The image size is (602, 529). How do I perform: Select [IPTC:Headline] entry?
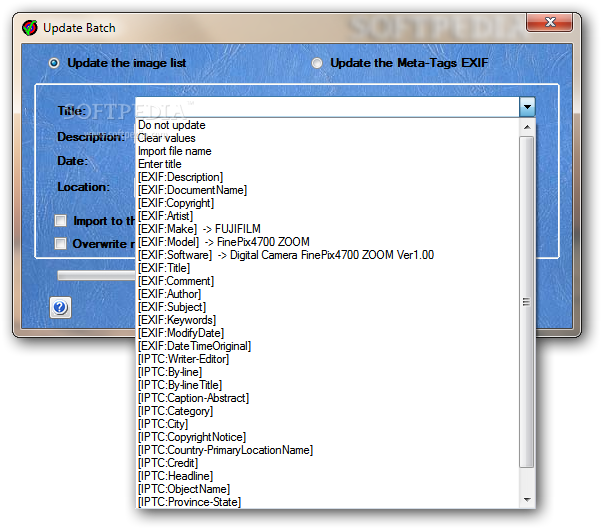(x=328, y=476)
